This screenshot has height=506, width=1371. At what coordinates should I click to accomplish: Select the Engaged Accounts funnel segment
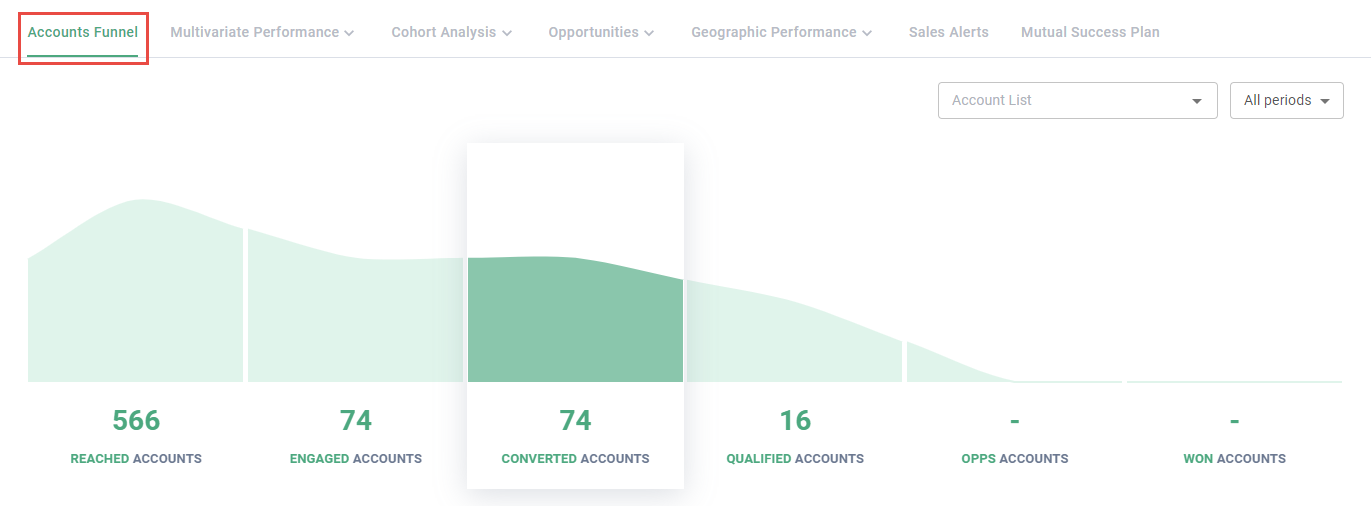355,320
